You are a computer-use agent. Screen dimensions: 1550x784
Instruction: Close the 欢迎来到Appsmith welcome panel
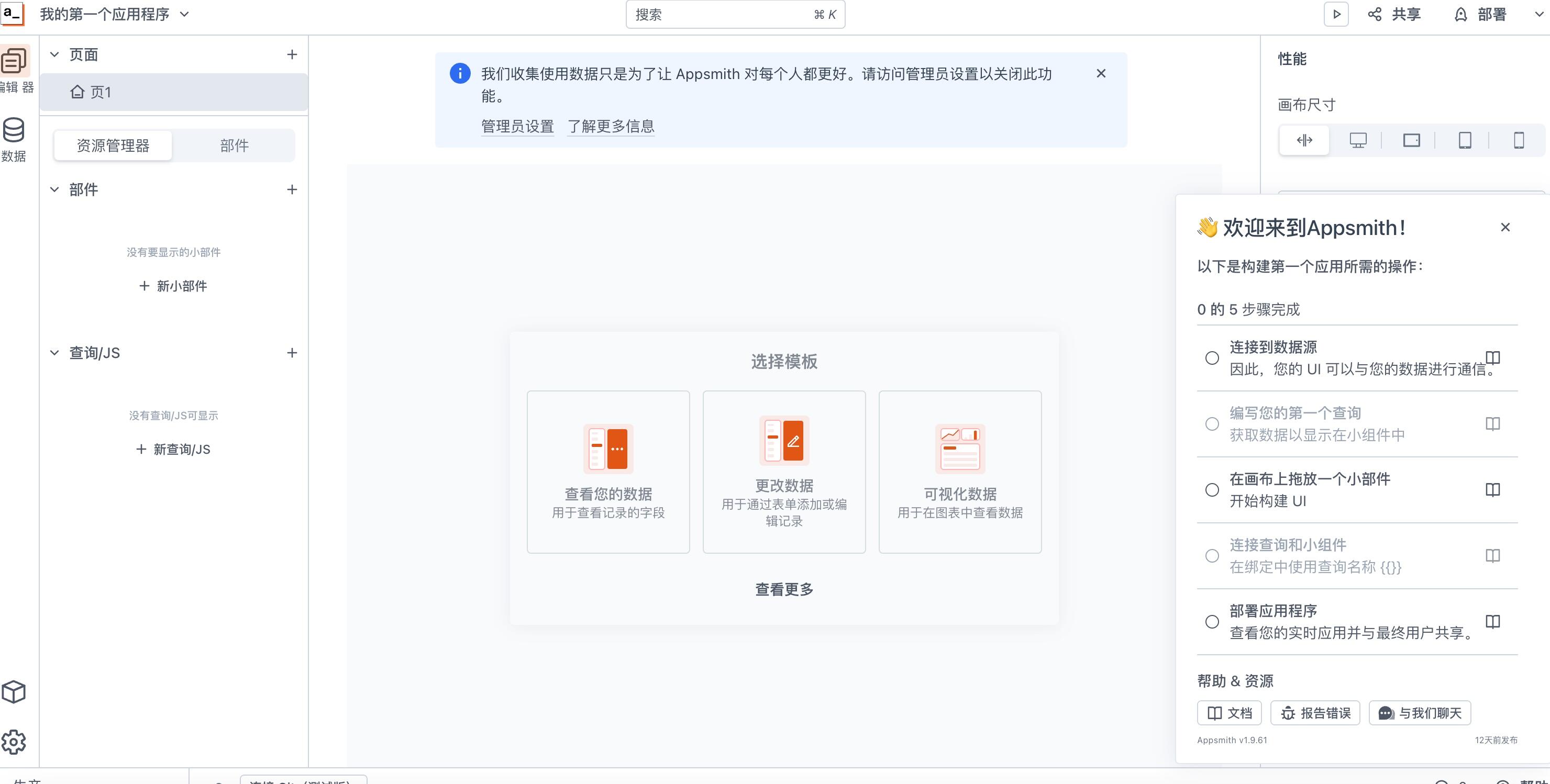point(1505,227)
